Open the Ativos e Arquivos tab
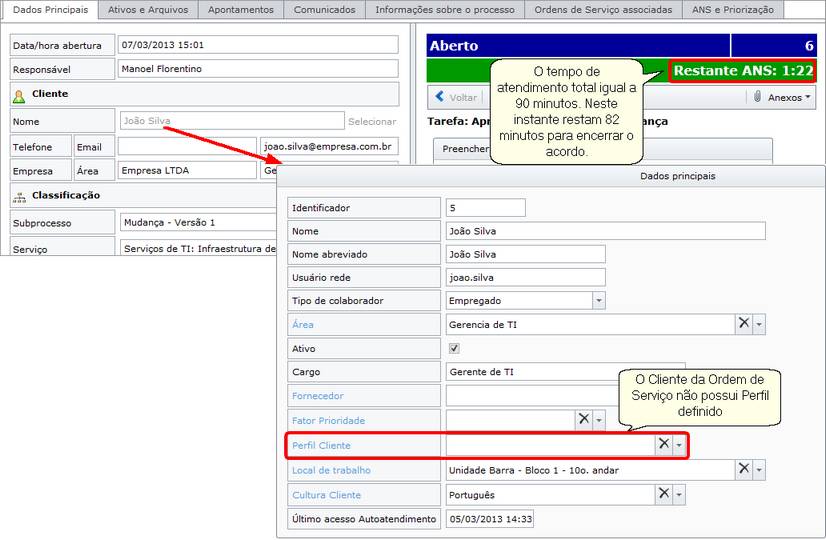The width and height of the screenshot is (826, 540). pyautogui.click(x=148, y=9)
